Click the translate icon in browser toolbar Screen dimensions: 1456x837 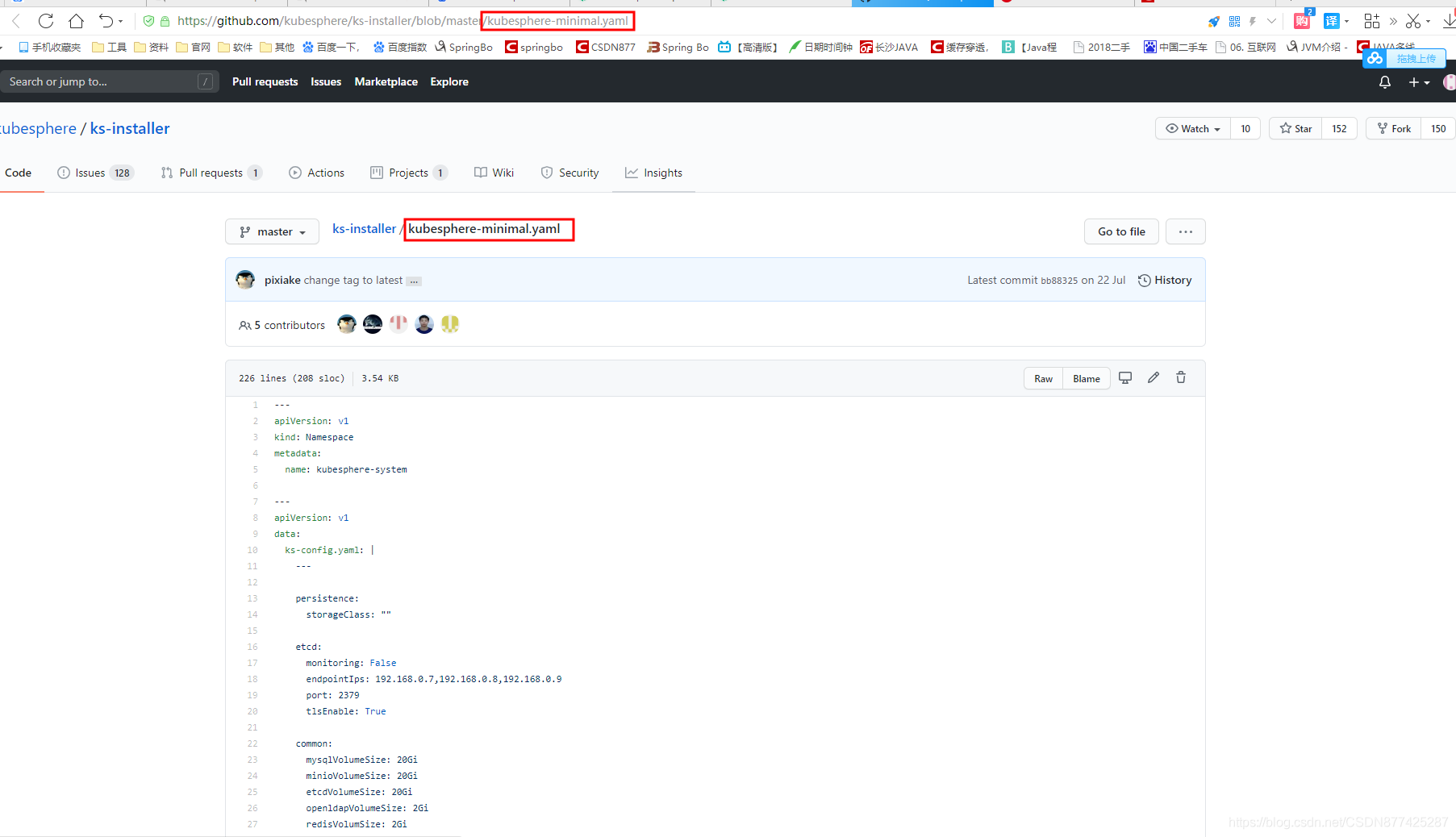coord(1331,21)
